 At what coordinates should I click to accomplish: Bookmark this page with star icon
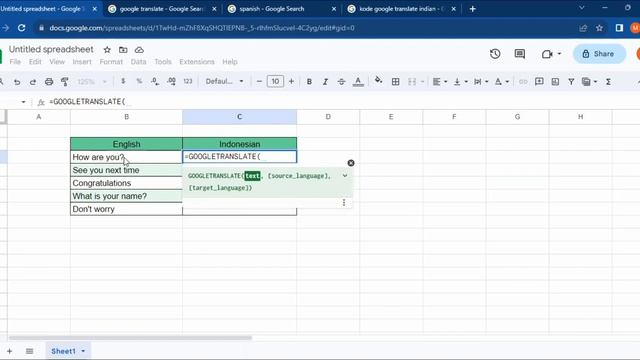599,28
